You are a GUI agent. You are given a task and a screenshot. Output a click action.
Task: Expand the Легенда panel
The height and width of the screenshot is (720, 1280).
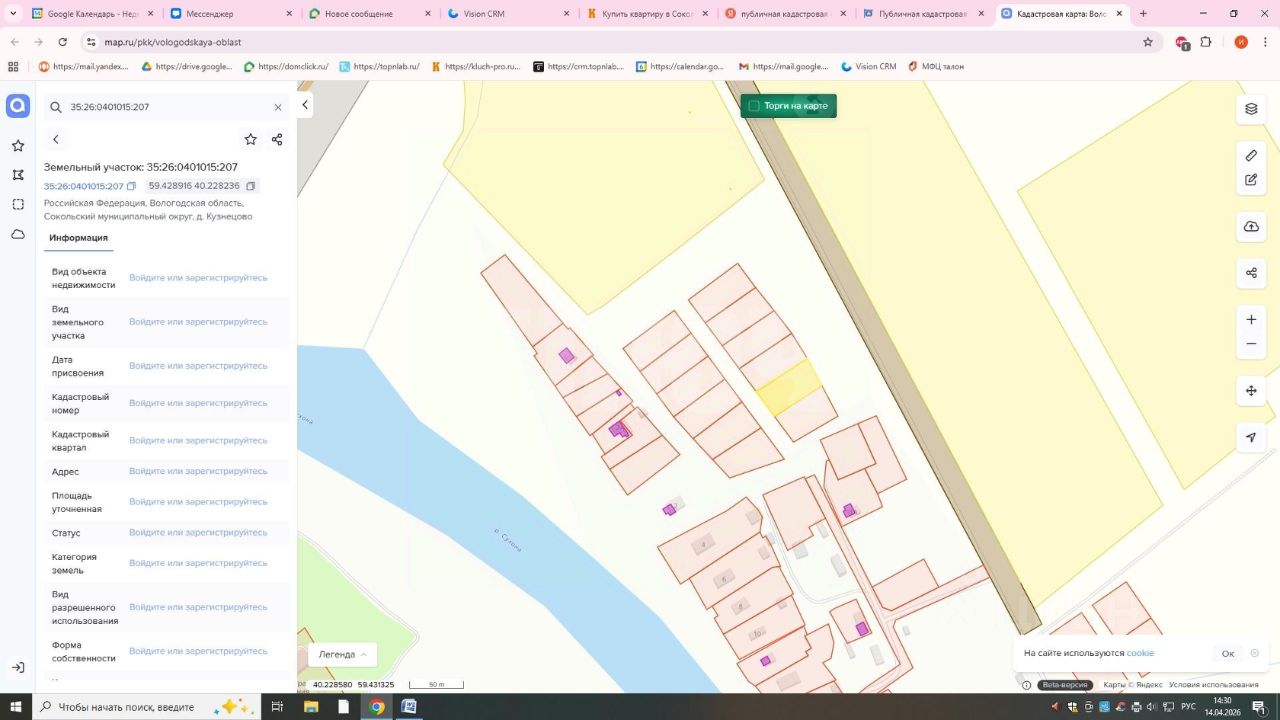pos(341,654)
